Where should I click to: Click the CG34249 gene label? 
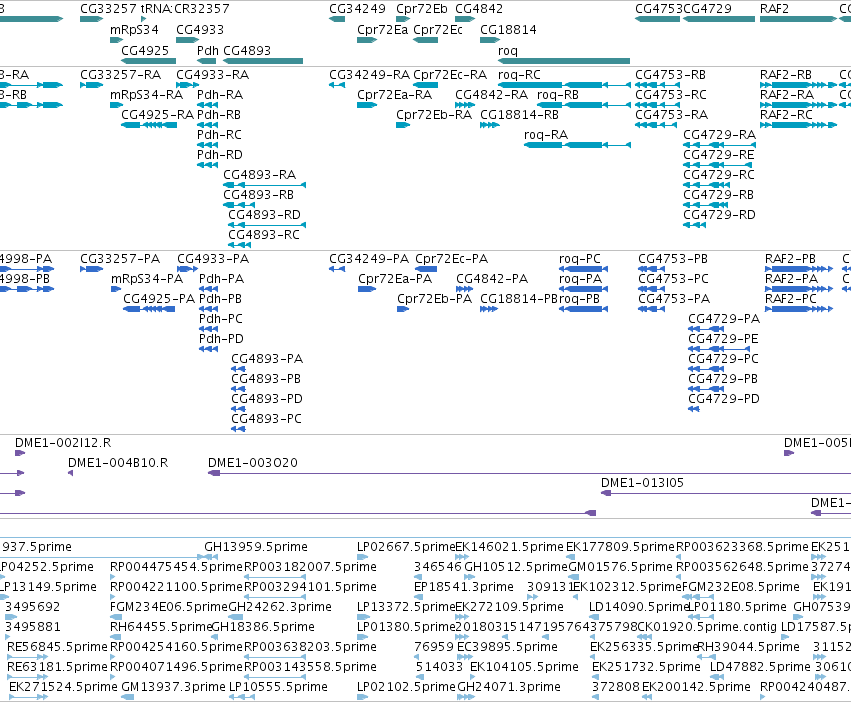click(357, 9)
